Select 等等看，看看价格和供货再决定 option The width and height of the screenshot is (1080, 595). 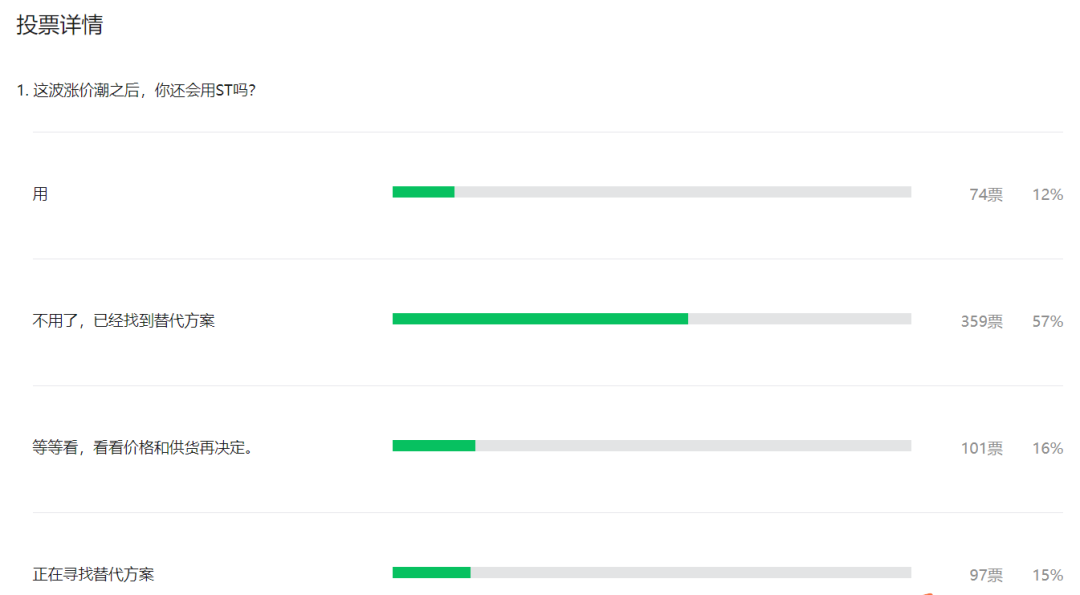pyautogui.click(x=145, y=448)
